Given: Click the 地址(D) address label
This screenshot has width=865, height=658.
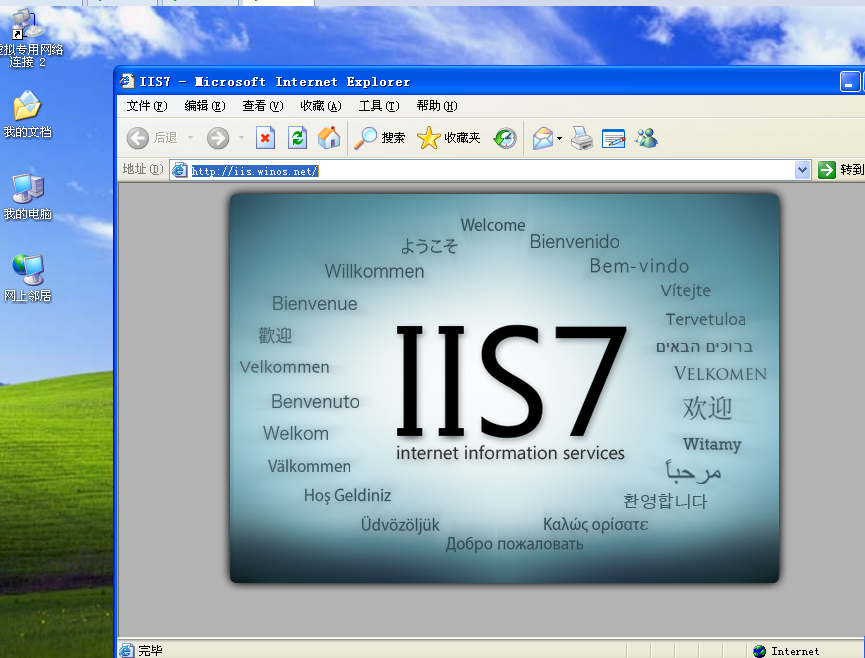Looking at the screenshot, I should pos(143,169).
